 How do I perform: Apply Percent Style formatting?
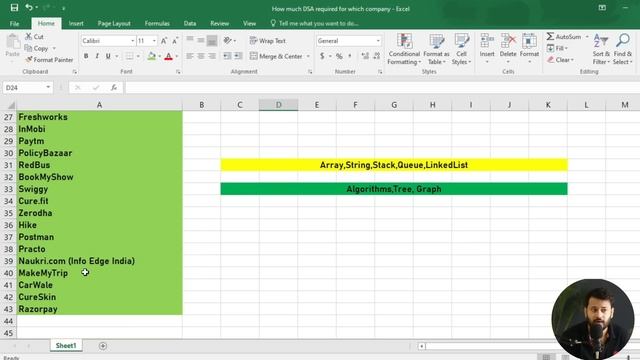[x=339, y=56]
